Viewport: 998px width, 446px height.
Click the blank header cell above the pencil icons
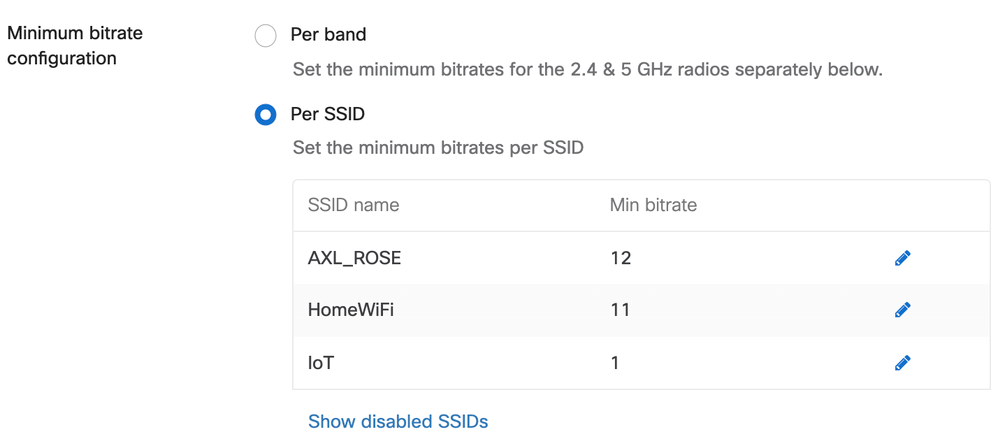902,205
